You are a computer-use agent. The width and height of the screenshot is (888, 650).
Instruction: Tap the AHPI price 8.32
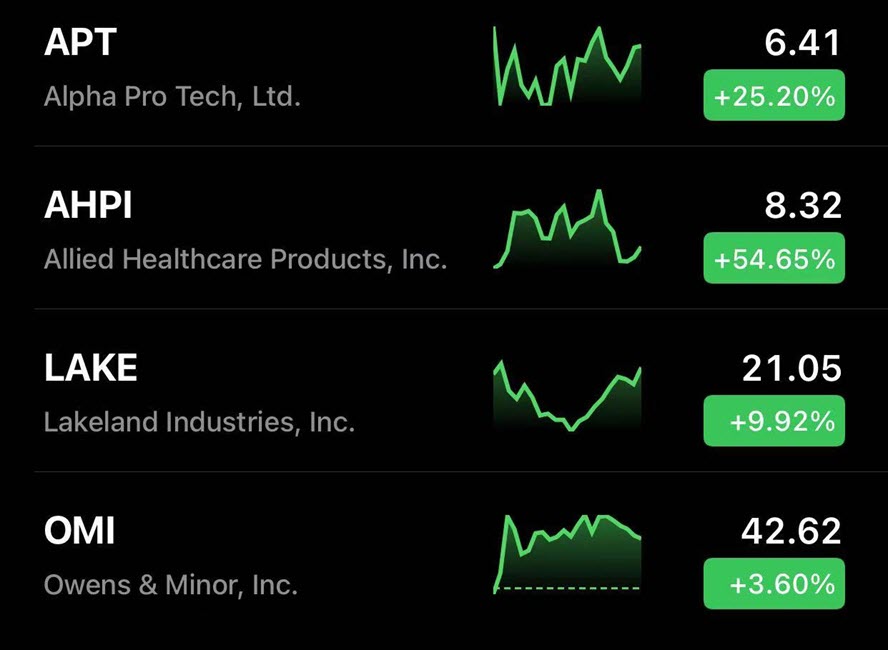coord(802,206)
